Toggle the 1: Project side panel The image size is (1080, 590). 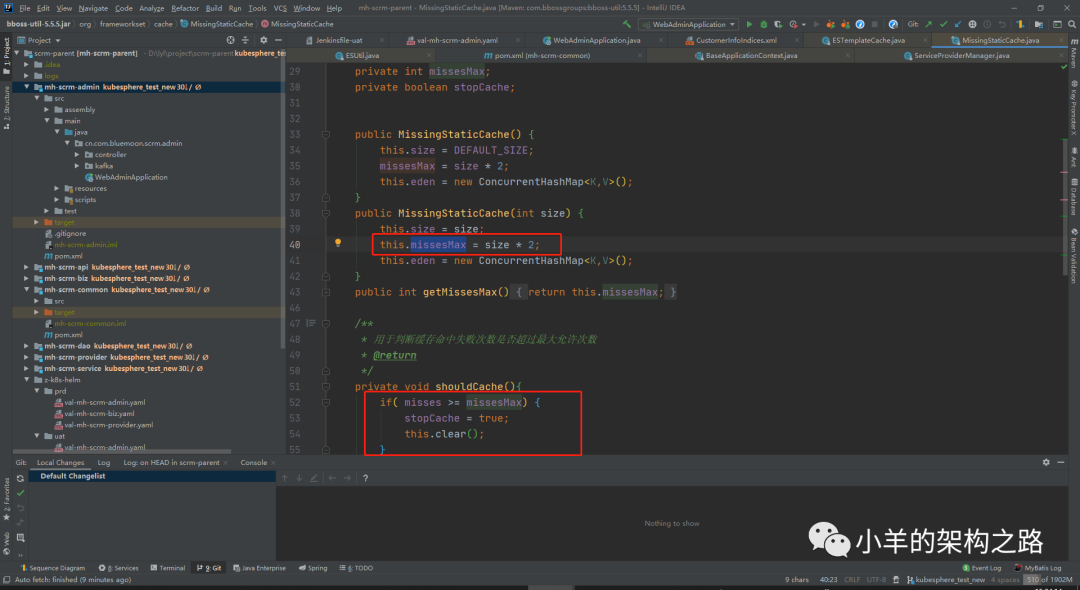(x=6, y=56)
